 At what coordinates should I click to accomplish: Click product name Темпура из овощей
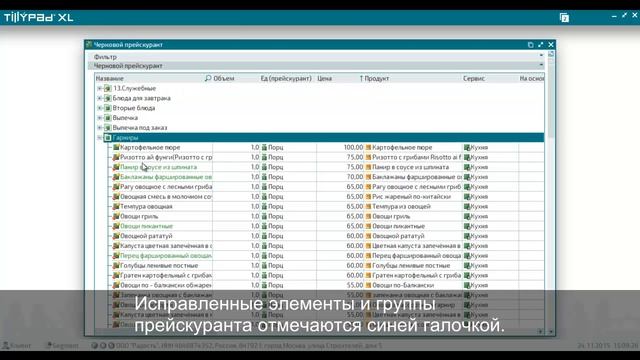pyautogui.click(x=401, y=206)
